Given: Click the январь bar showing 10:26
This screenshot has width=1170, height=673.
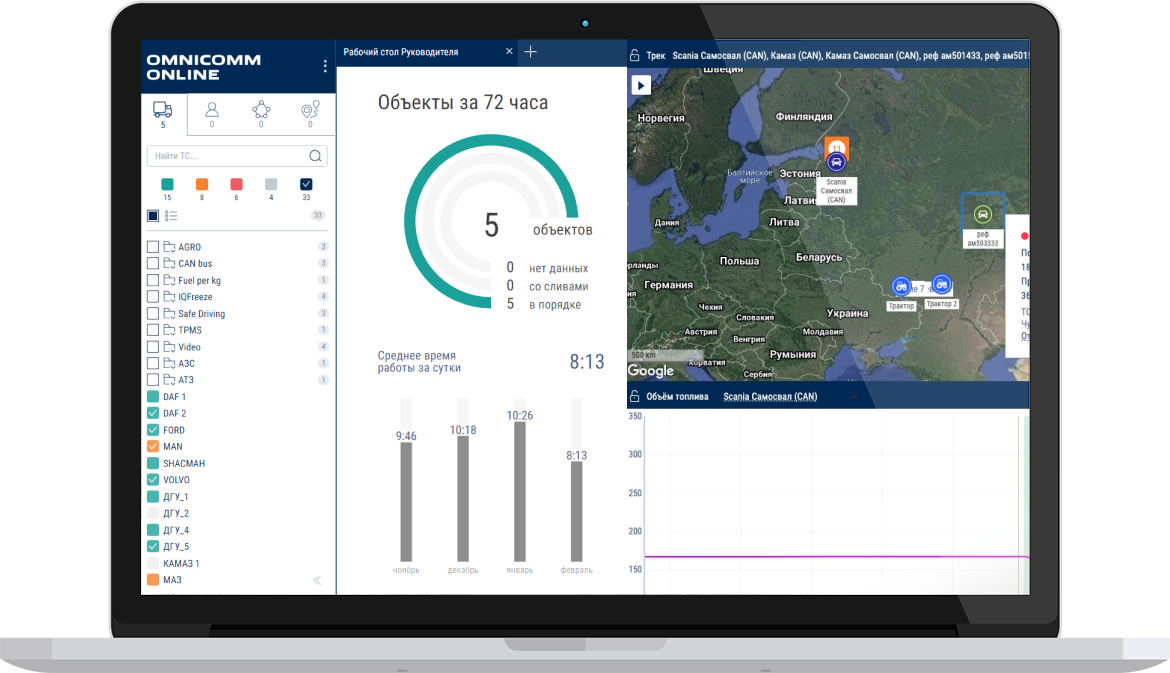Looking at the screenshot, I should (x=520, y=492).
